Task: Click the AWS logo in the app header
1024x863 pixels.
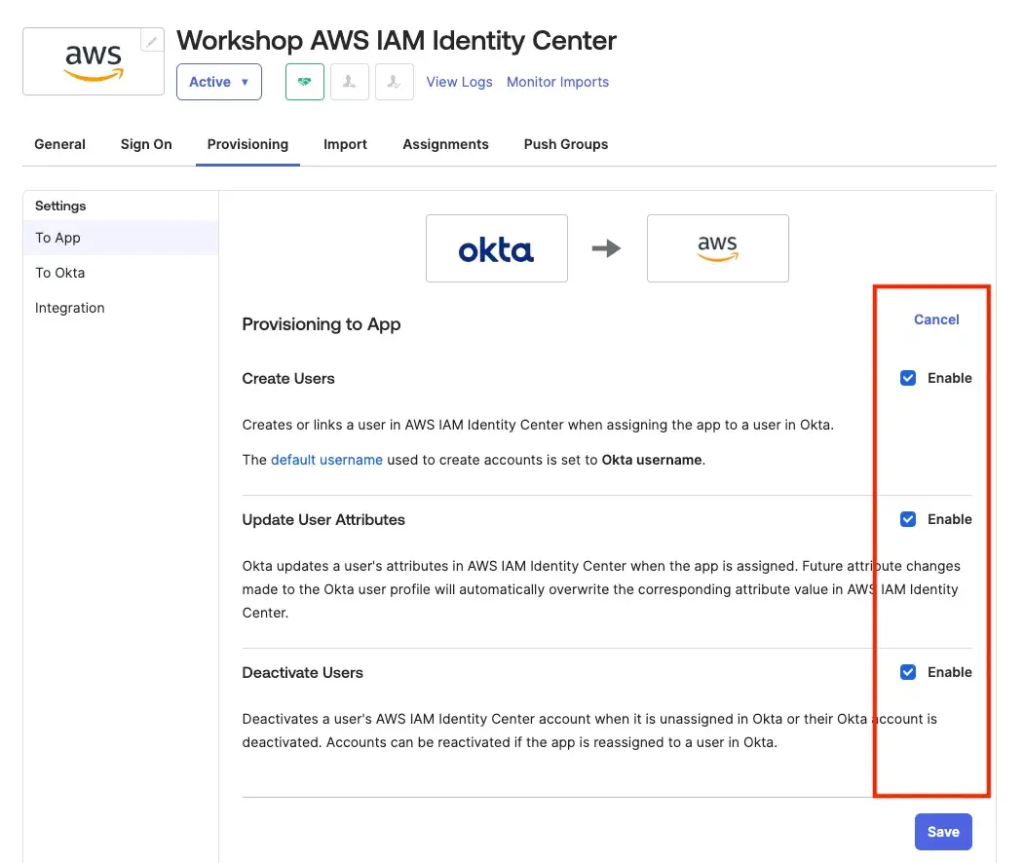Action: coord(92,60)
